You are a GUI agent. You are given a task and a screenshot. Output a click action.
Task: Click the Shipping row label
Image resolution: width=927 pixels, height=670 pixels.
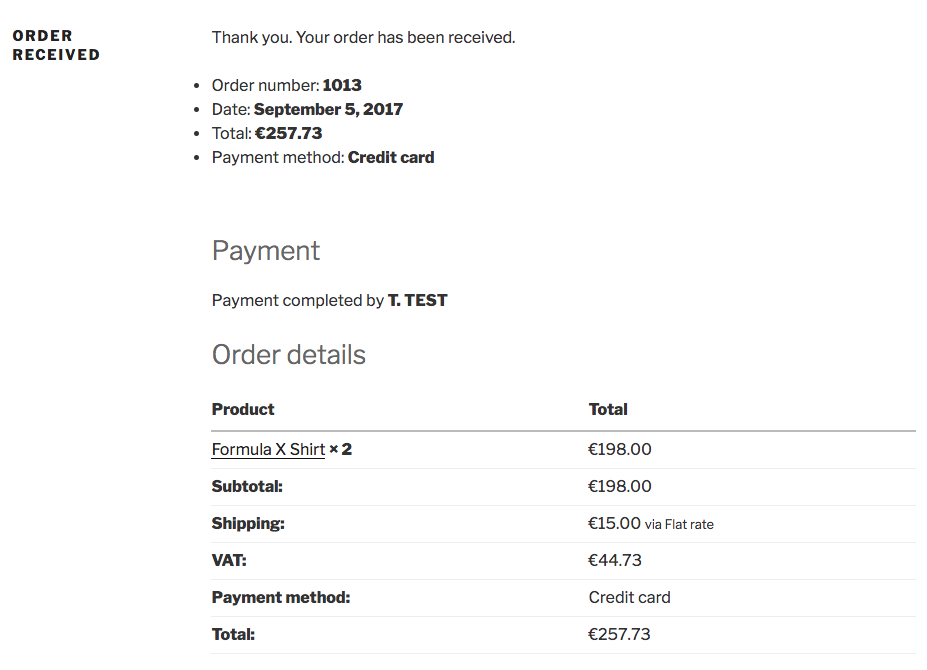click(248, 524)
